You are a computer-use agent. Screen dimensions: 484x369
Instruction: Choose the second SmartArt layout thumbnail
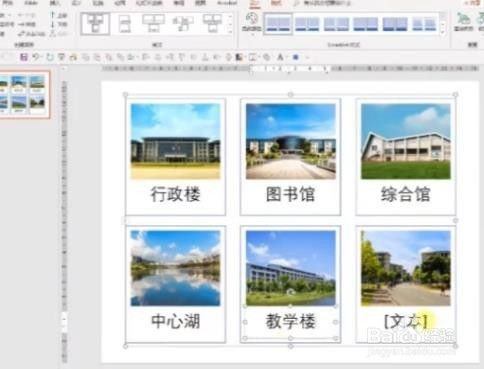click(125, 23)
